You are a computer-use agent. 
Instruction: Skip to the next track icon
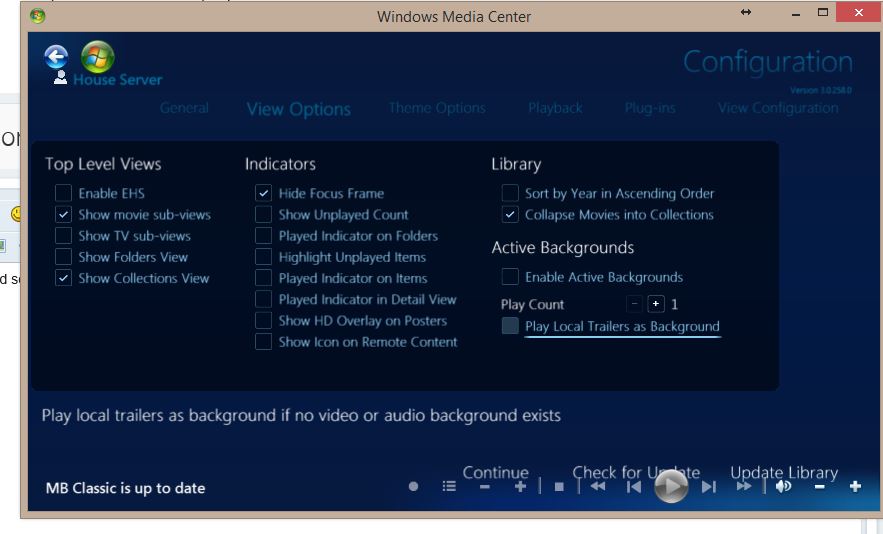[x=709, y=487]
